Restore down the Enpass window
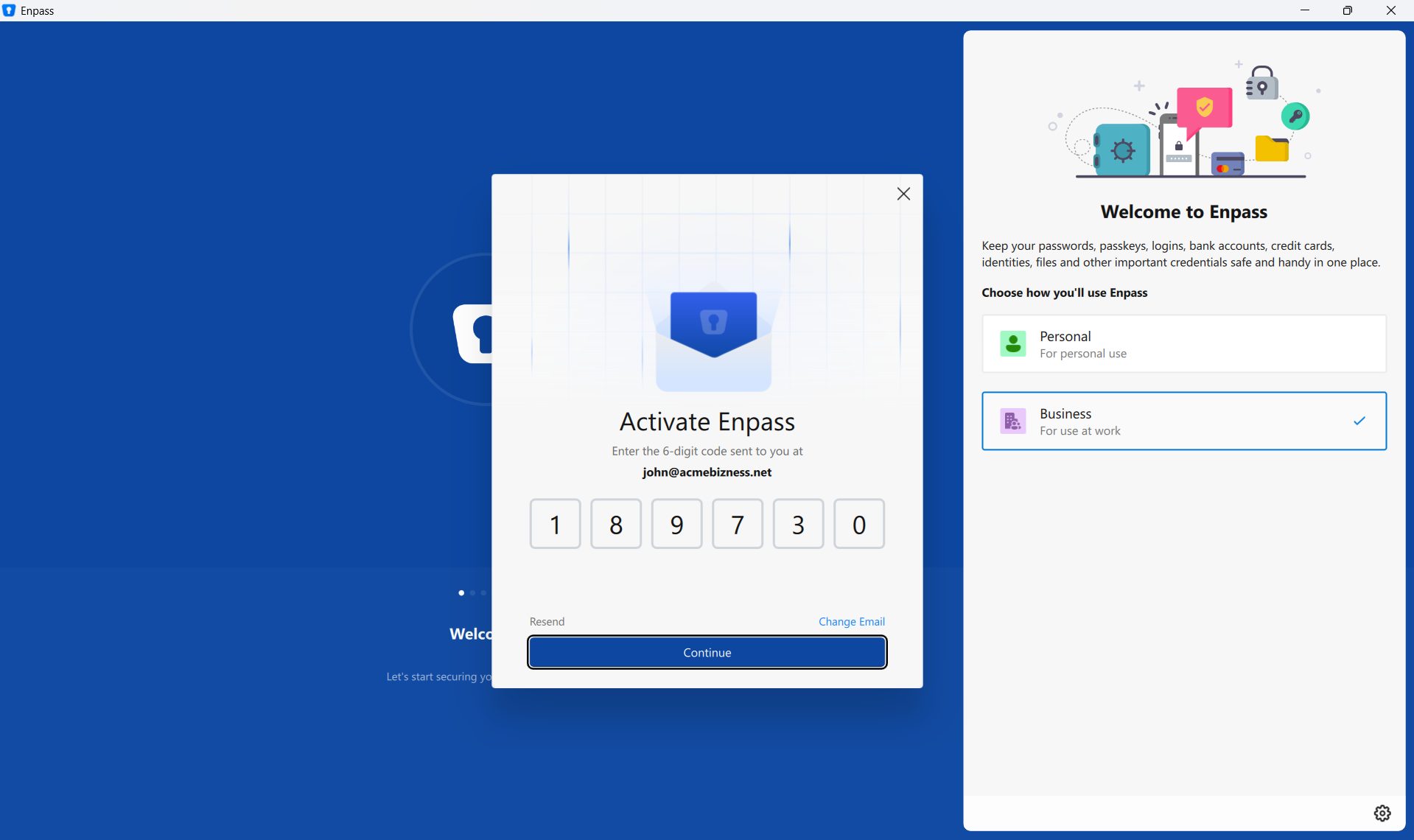1414x840 pixels. coord(1348,10)
